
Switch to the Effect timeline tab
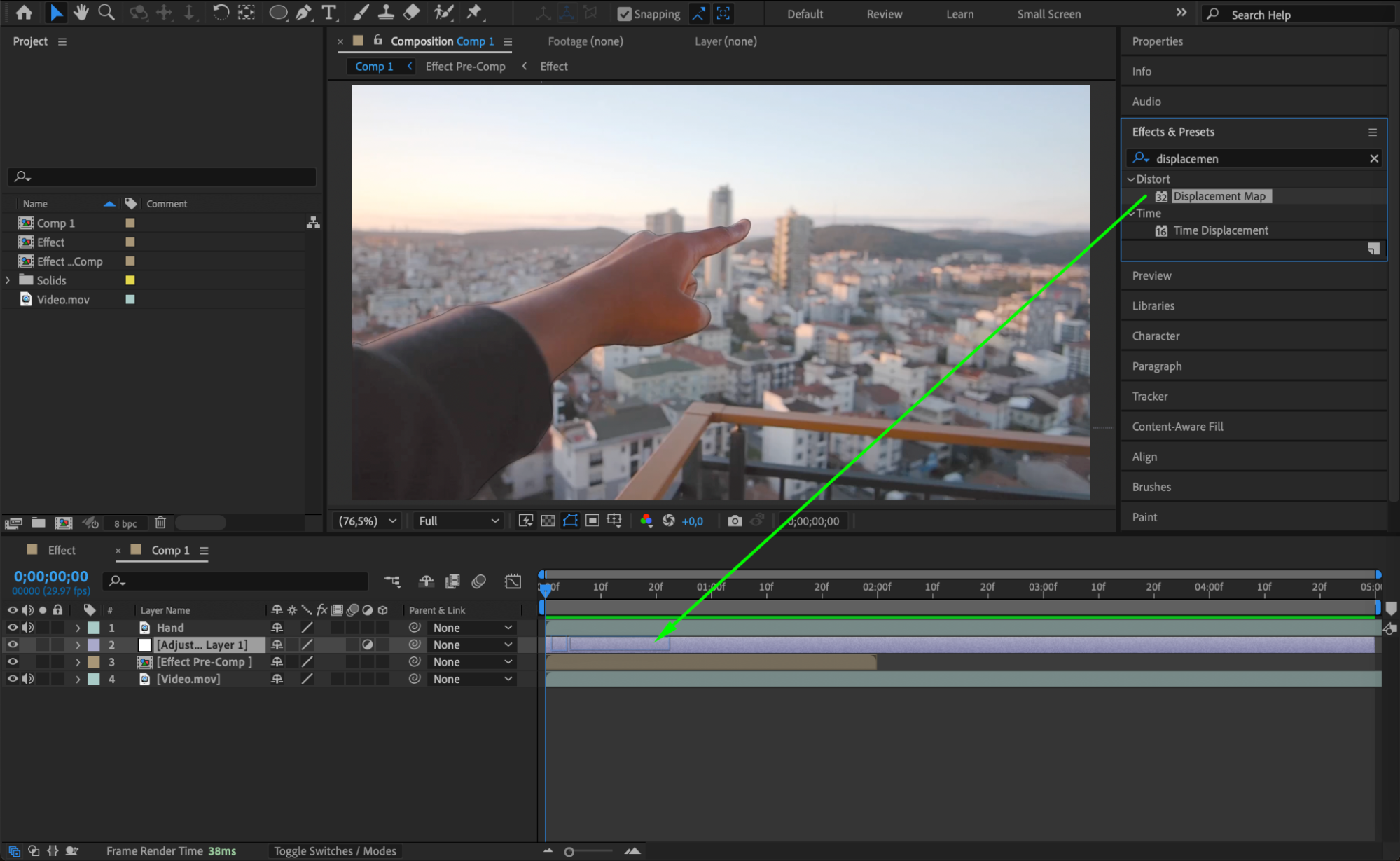pyautogui.click(x=61, y=551)
